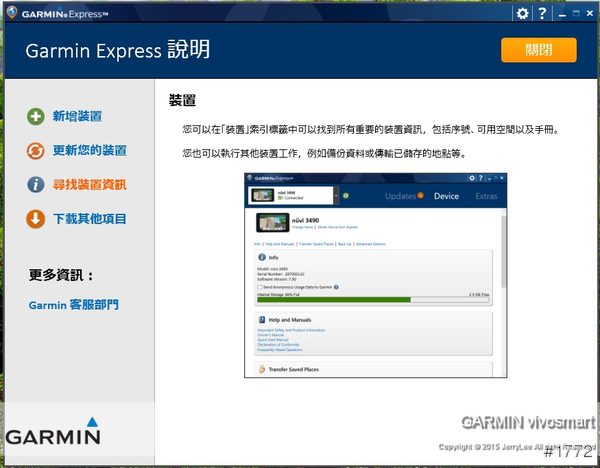Follow the Garmin 客服部門 link
The width and height of the screenshot is (600, 468).
click(73, 305)
